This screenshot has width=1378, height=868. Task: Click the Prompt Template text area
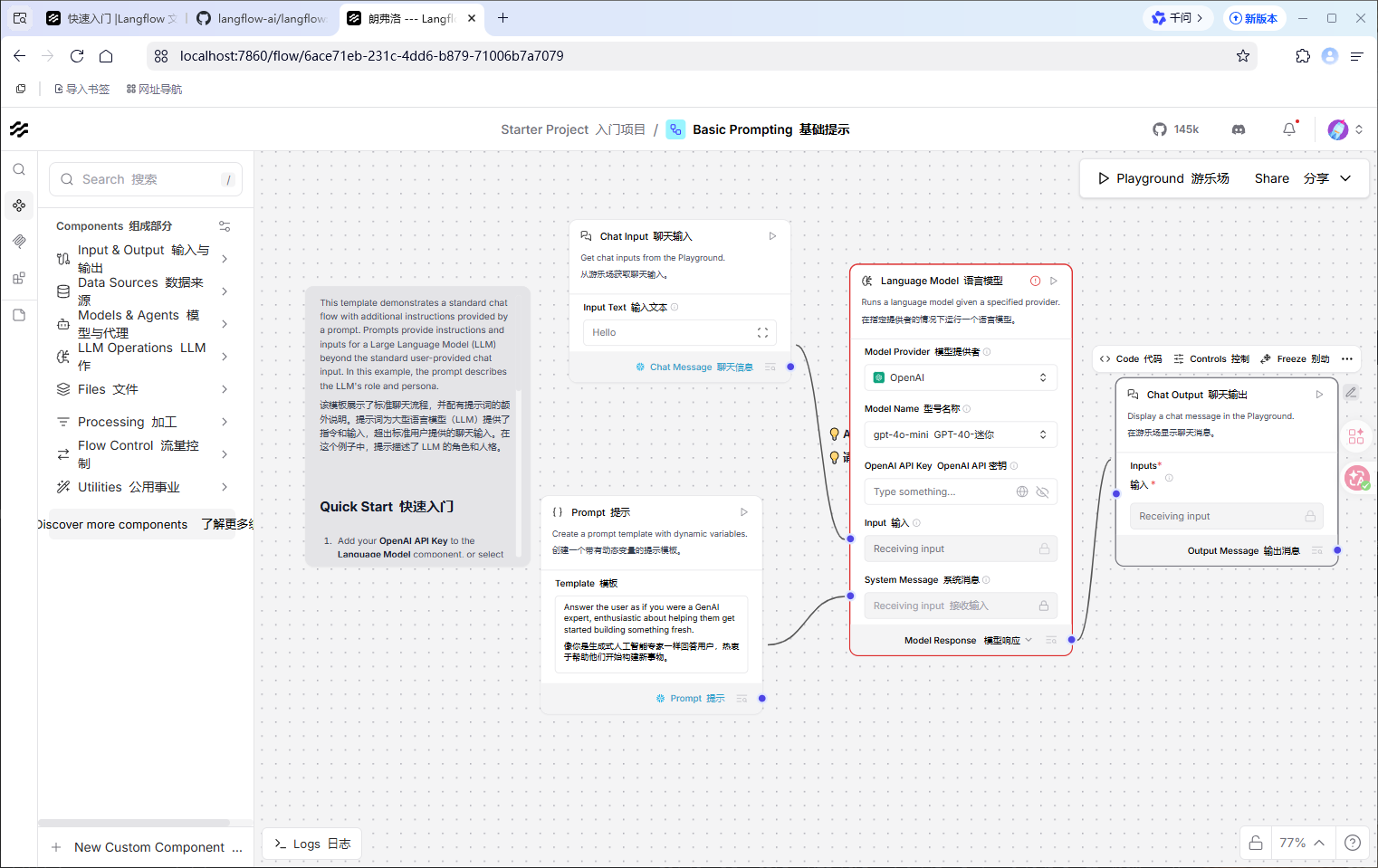pyautogui.click(x=651, y=634)
